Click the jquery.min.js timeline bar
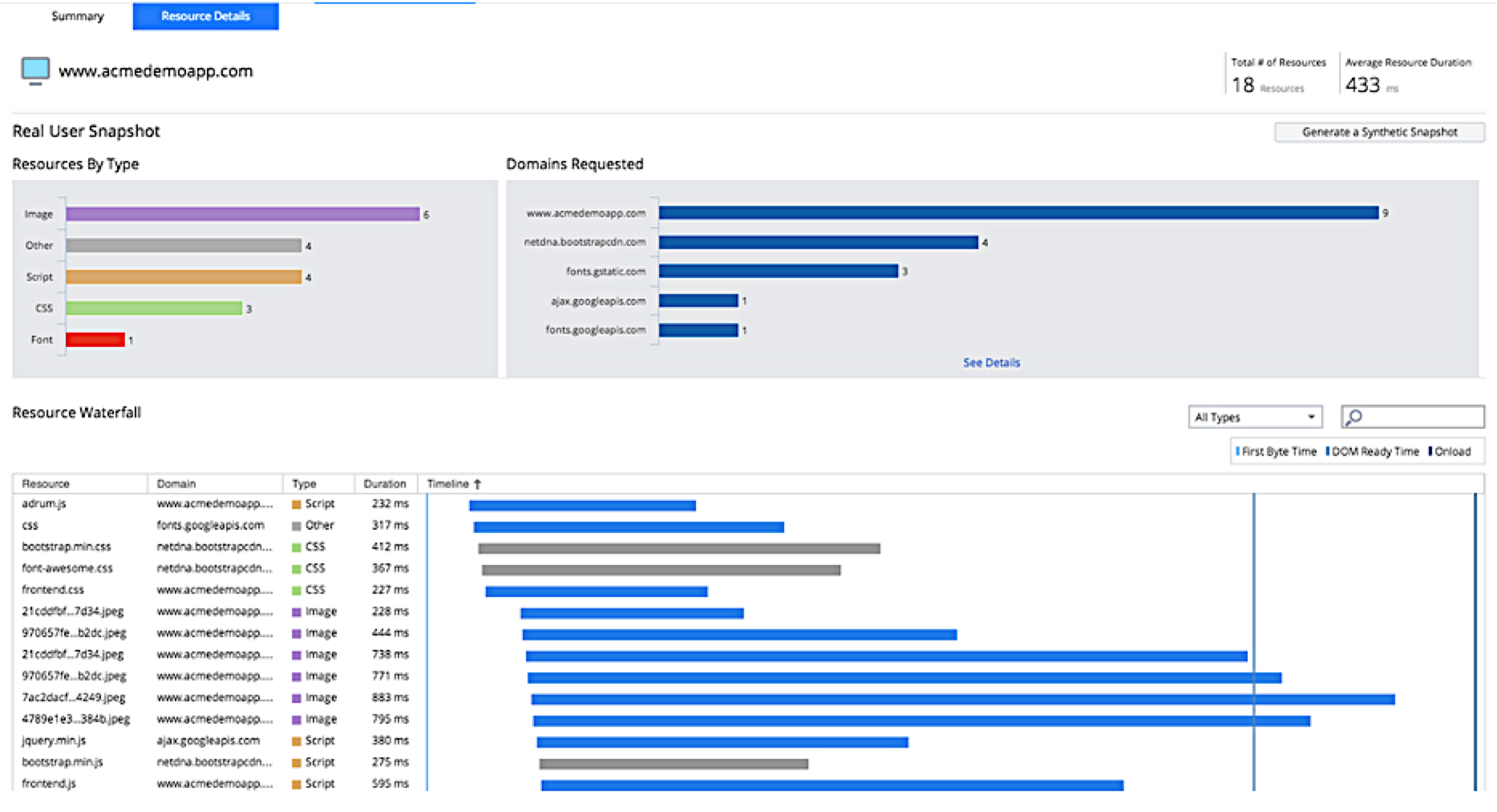Image resolution: width=1497 pixels, height=812 pixels. coord(722,743)
